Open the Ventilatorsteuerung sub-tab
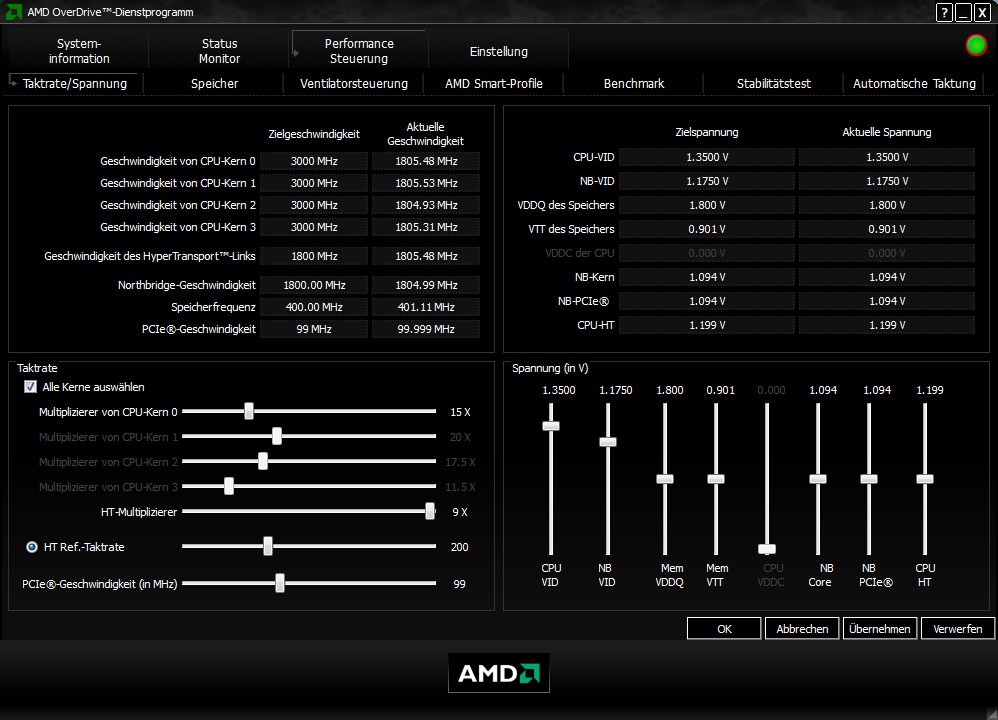The image size is (998, 720). click(354, 83)
